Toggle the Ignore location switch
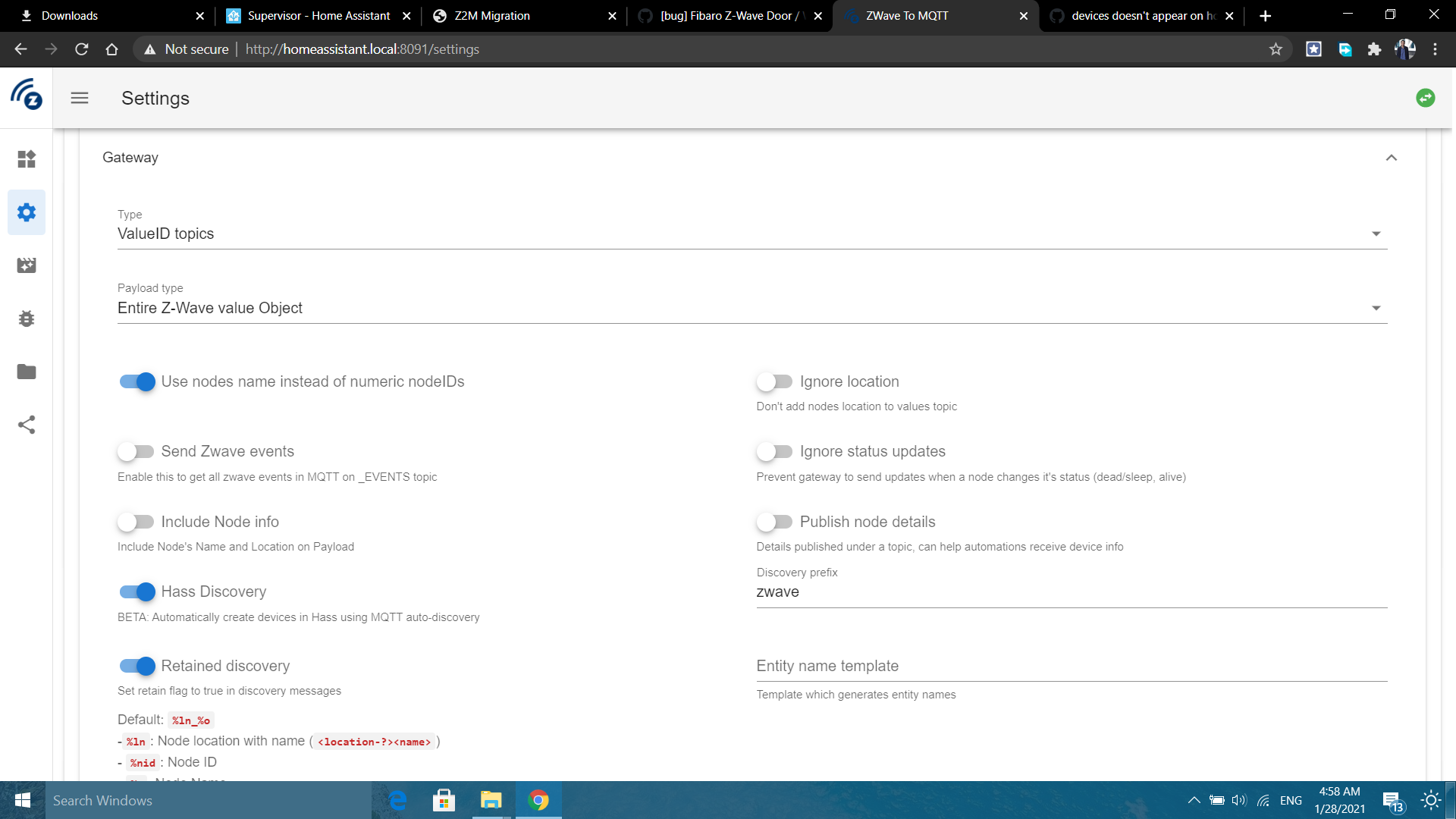The image size is (1456, 819). [x=775, y=381]
